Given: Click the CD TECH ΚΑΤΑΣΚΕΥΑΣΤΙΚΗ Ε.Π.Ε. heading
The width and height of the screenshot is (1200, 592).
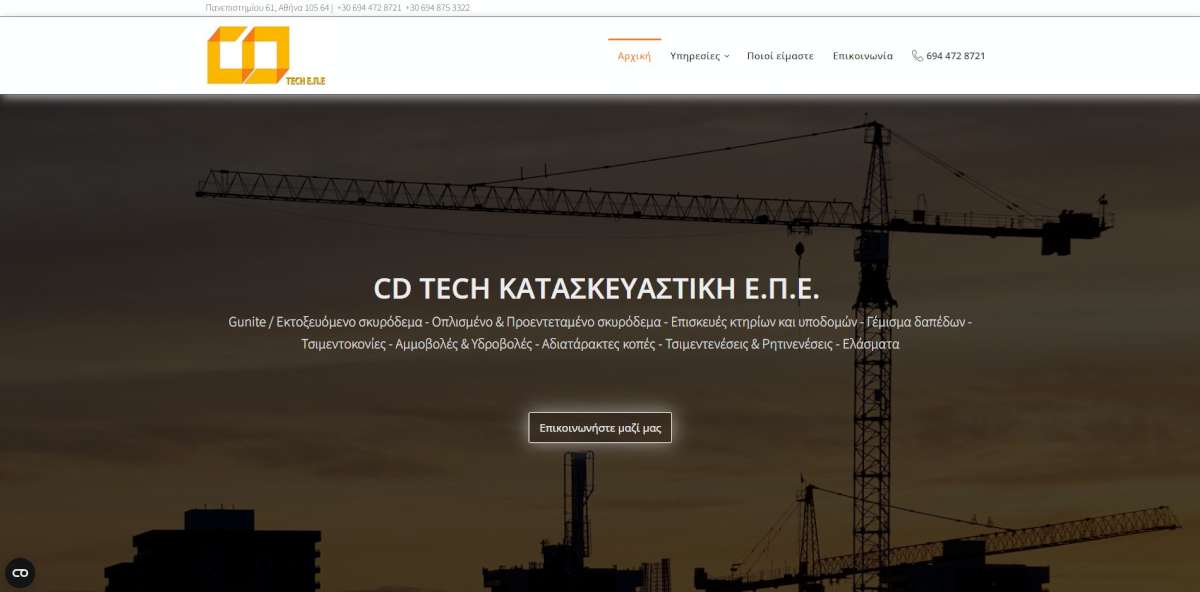Looking at the screenshot, I should click(599, 289).
